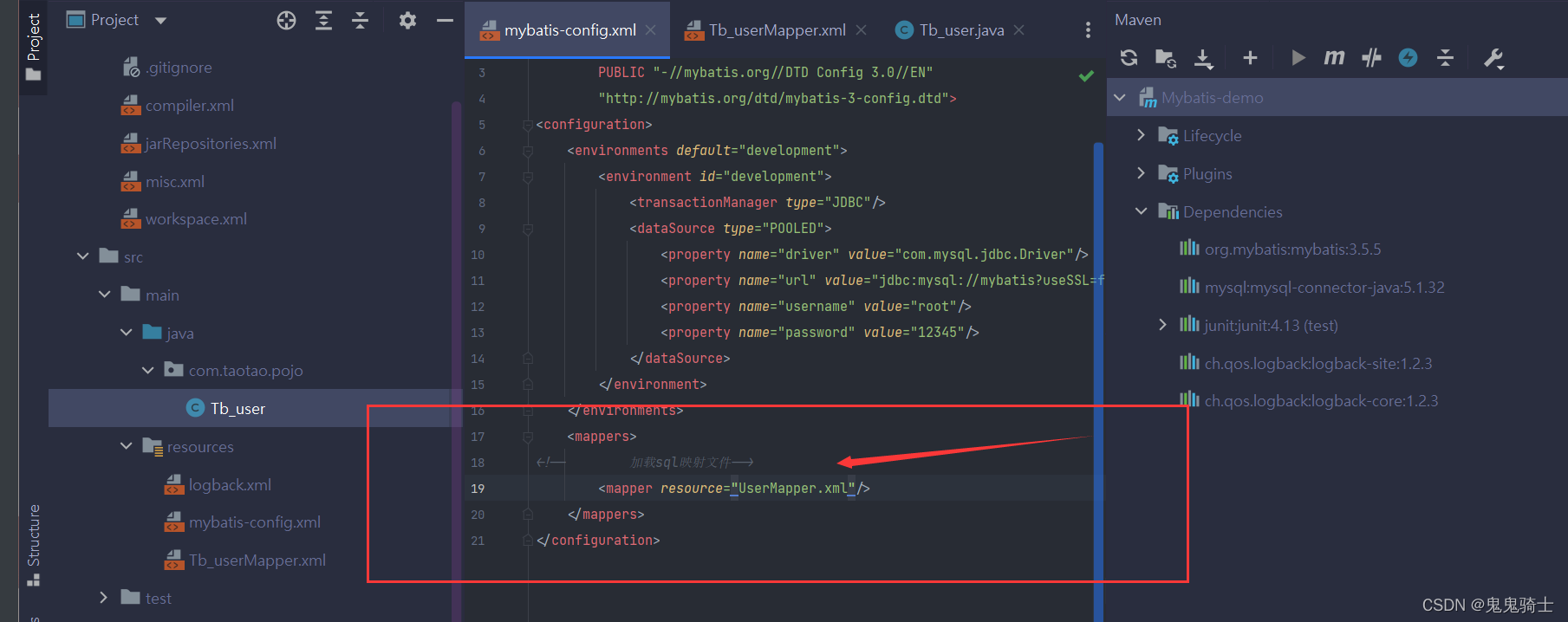
Task: Collapse all in the Maven panel
Action: pyautogui.click(x=1445, y=58)
